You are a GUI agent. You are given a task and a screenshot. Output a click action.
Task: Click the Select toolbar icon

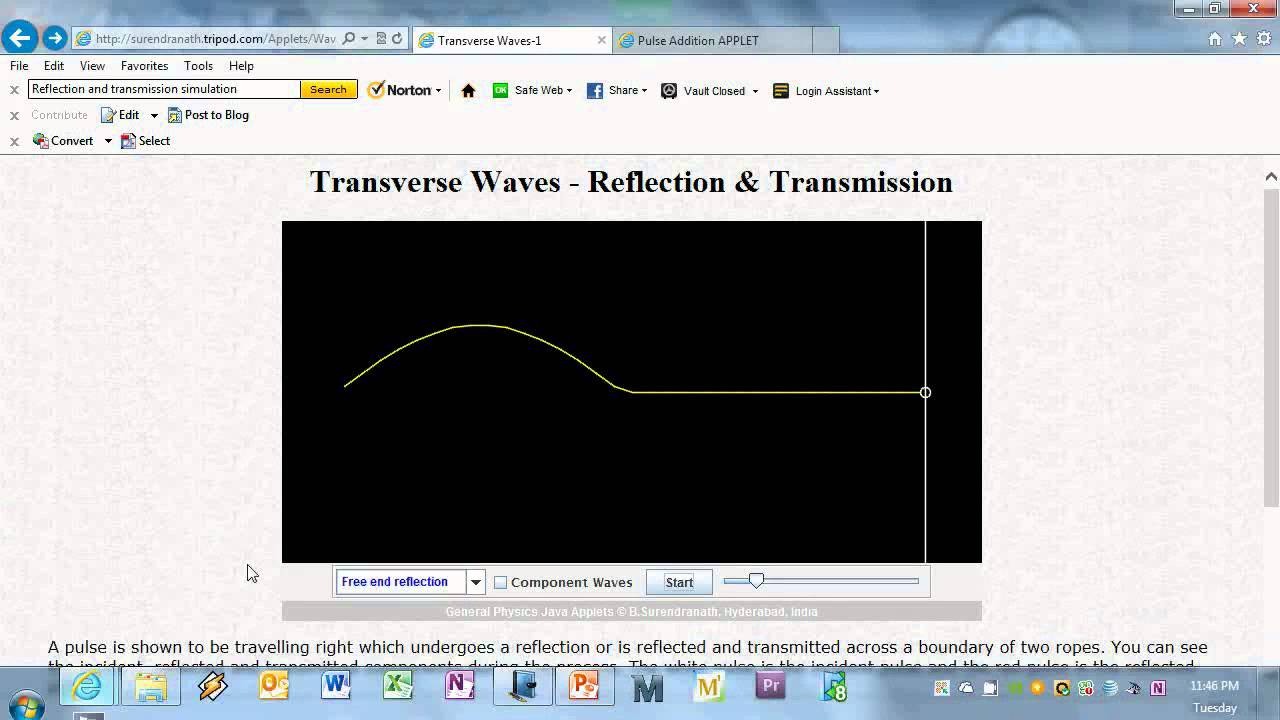pyautogui.click(x=128, y=141)
